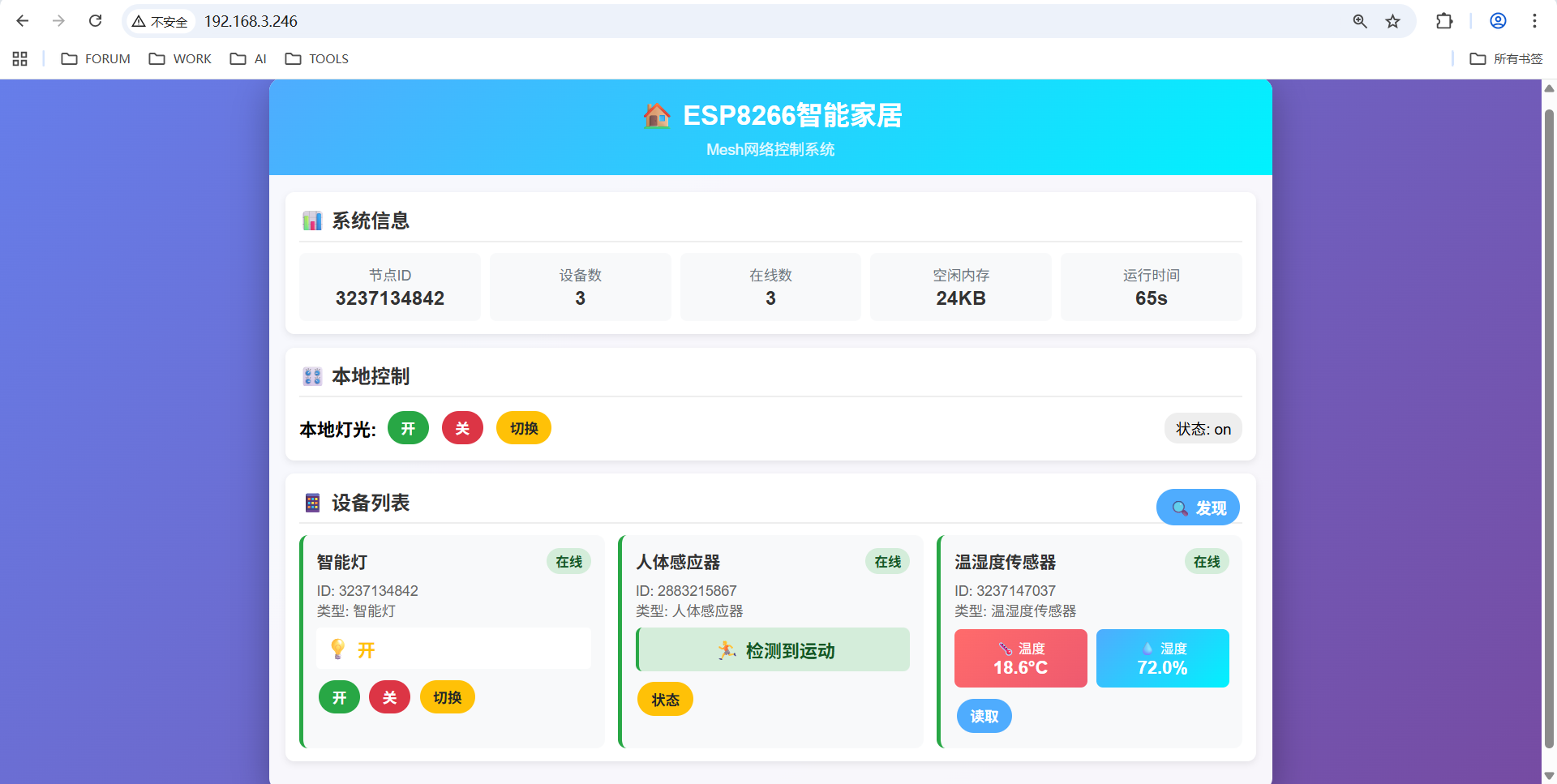The image size is (1557, 784).
Task: Go forward in browser history
Action: coord(58,21)
